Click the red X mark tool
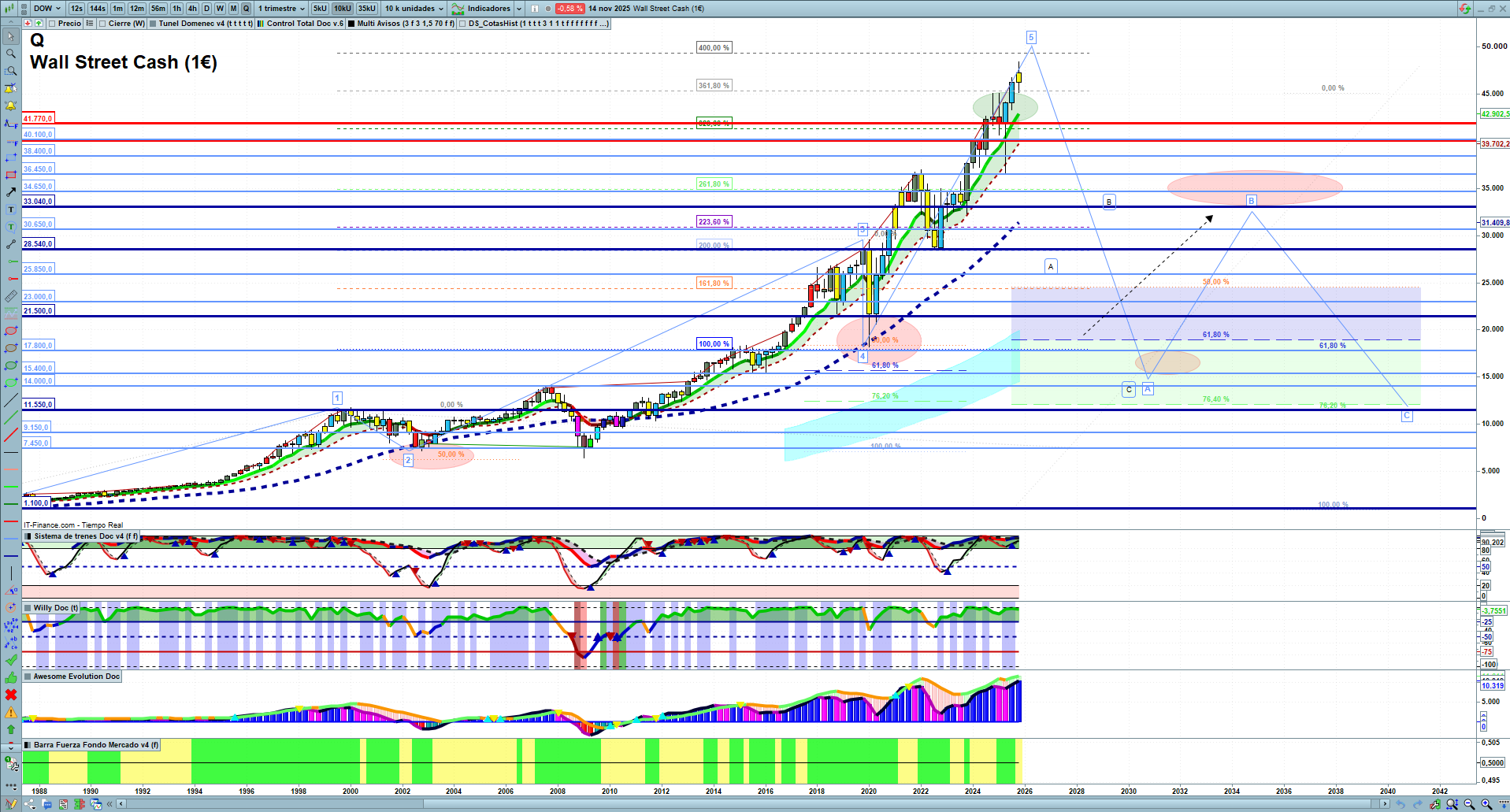Screen dimensions: 1510x812 coord(11,695)
